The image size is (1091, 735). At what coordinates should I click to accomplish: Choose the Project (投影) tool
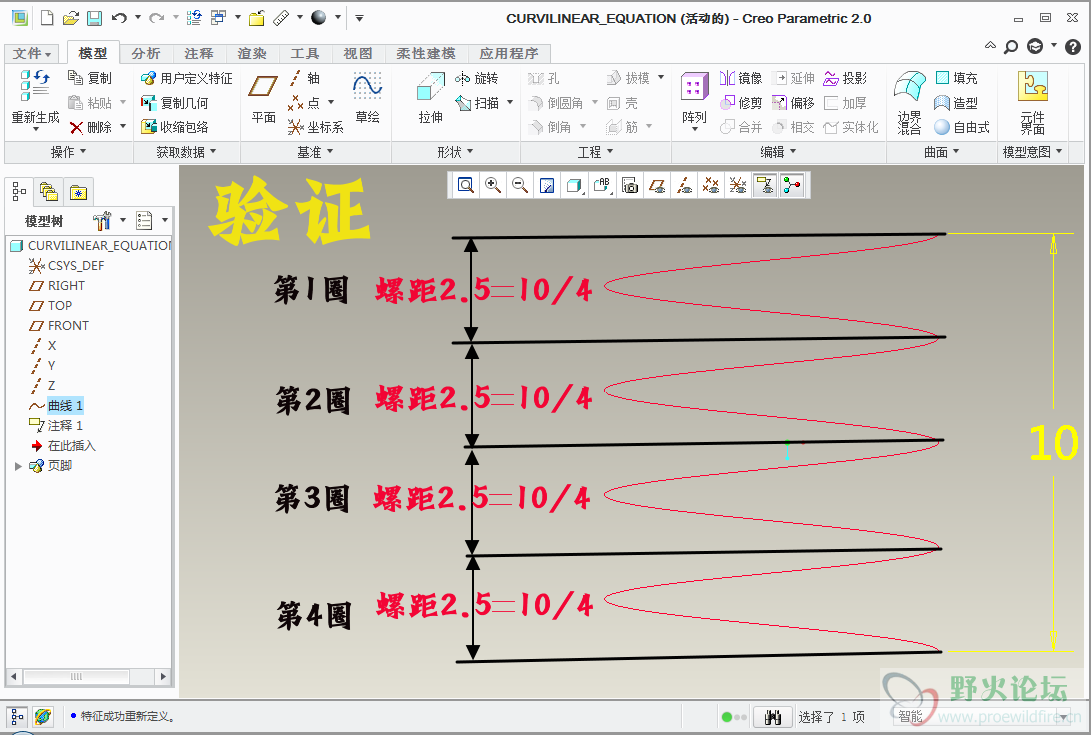pos(845,78)
